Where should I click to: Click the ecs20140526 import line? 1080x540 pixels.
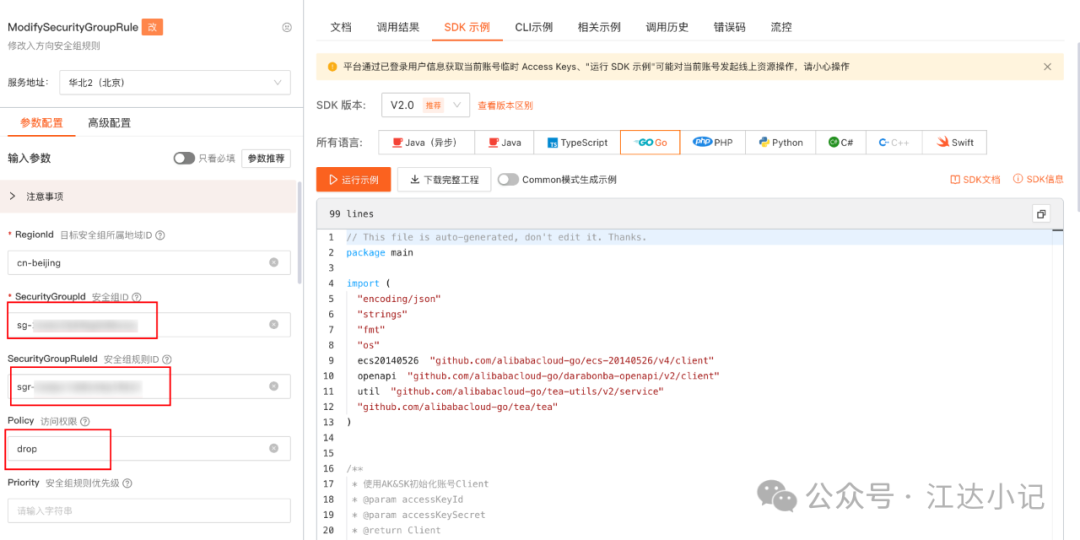[535, 360]
